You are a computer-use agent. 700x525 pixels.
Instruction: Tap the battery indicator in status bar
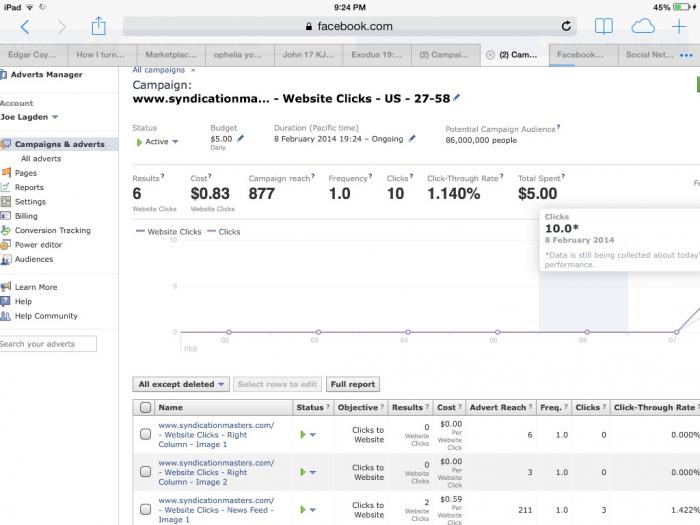coord(682,7)
